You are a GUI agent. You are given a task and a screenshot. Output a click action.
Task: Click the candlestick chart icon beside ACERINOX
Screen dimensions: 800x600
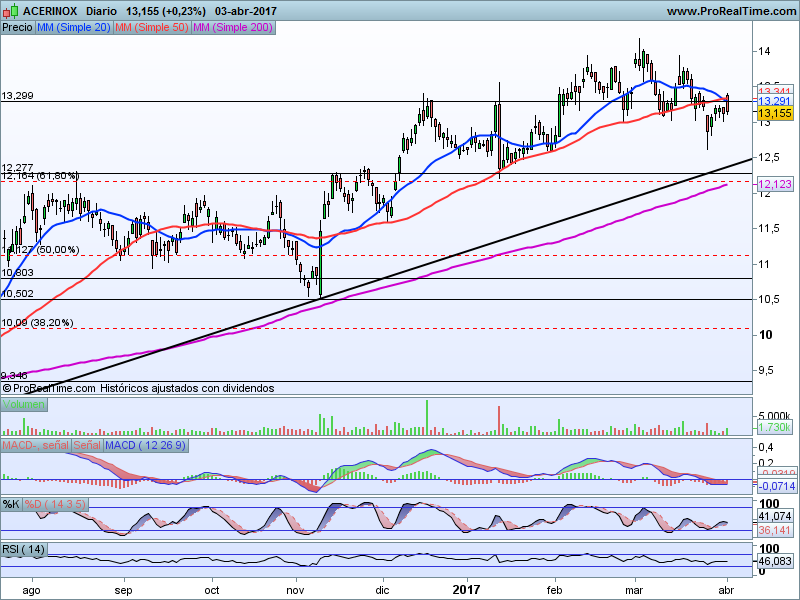(x=11, y=10)
